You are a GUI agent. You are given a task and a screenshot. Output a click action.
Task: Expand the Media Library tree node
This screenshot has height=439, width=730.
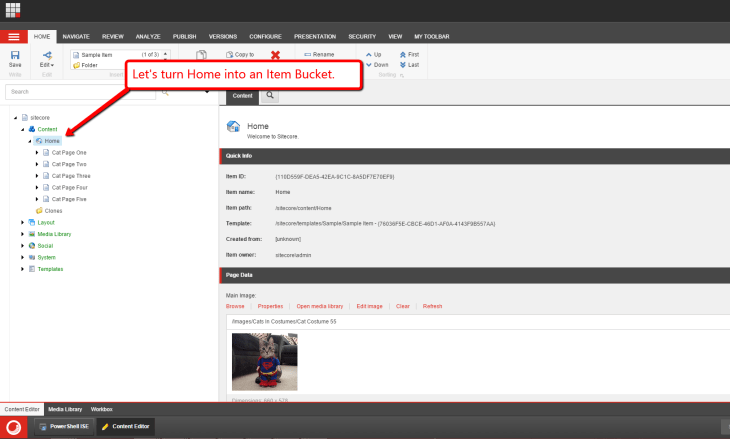[x=22, y=233]
